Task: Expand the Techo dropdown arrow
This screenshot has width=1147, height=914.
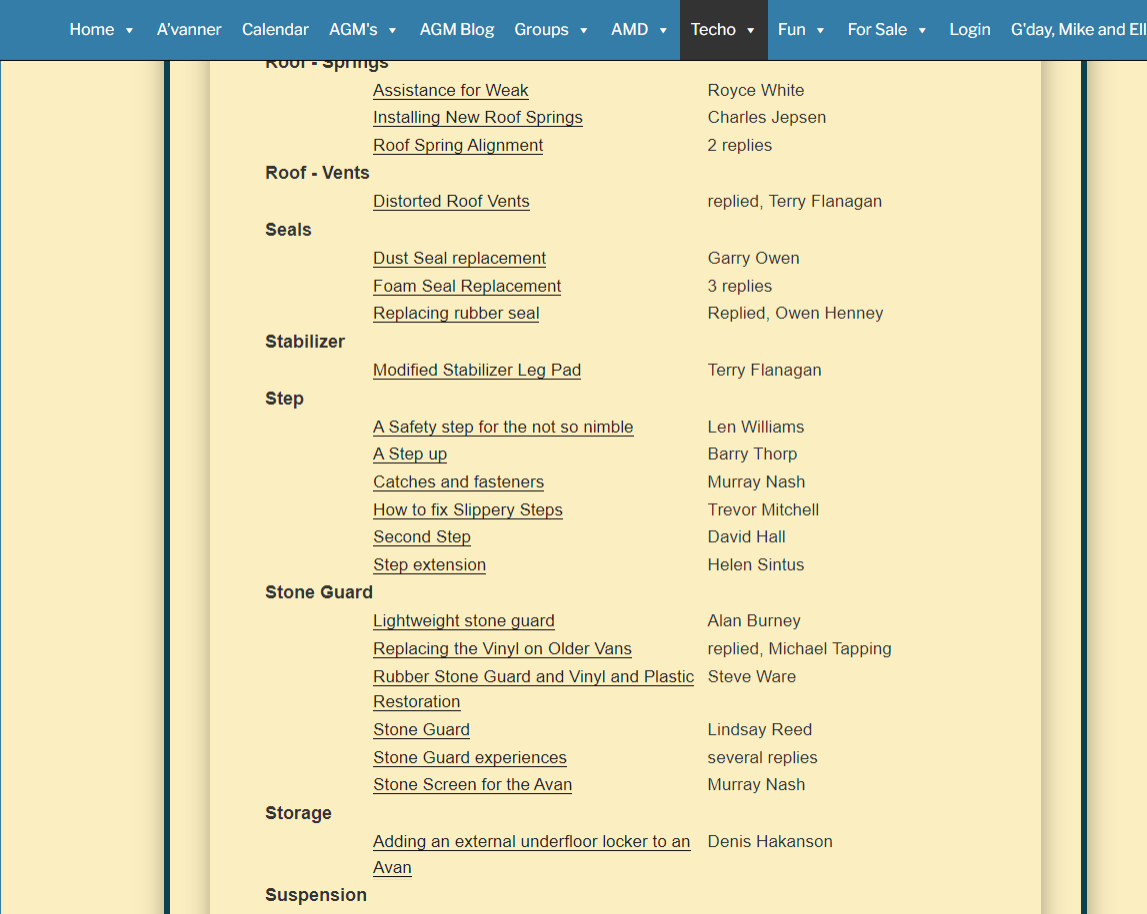Action: (x=751, y=30)
